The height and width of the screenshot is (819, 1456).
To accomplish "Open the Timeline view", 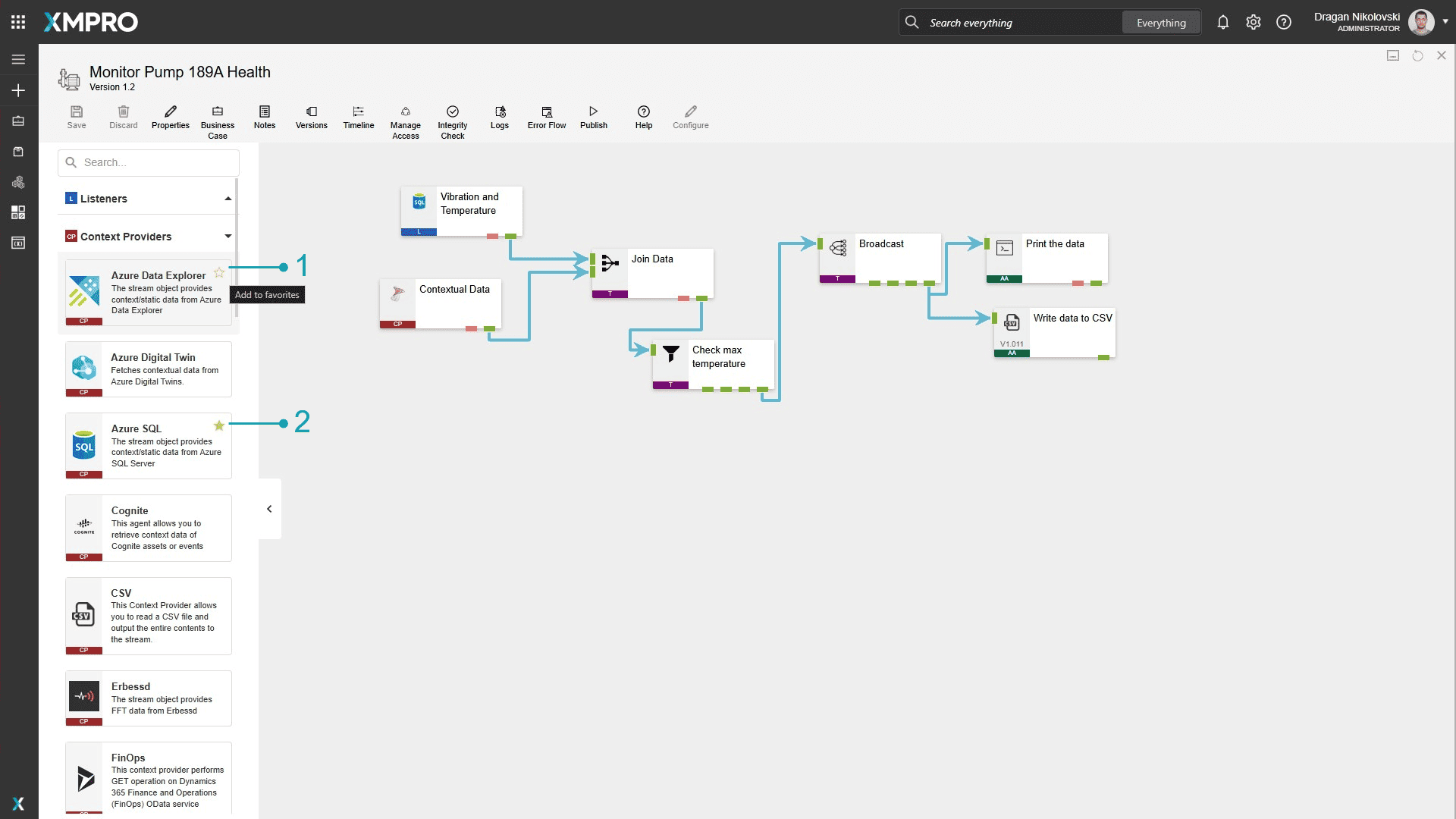I will [358, 117].
